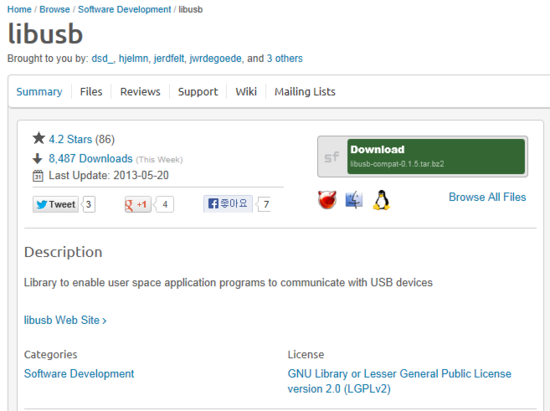Go to the Wiki tab

point(246,92)
